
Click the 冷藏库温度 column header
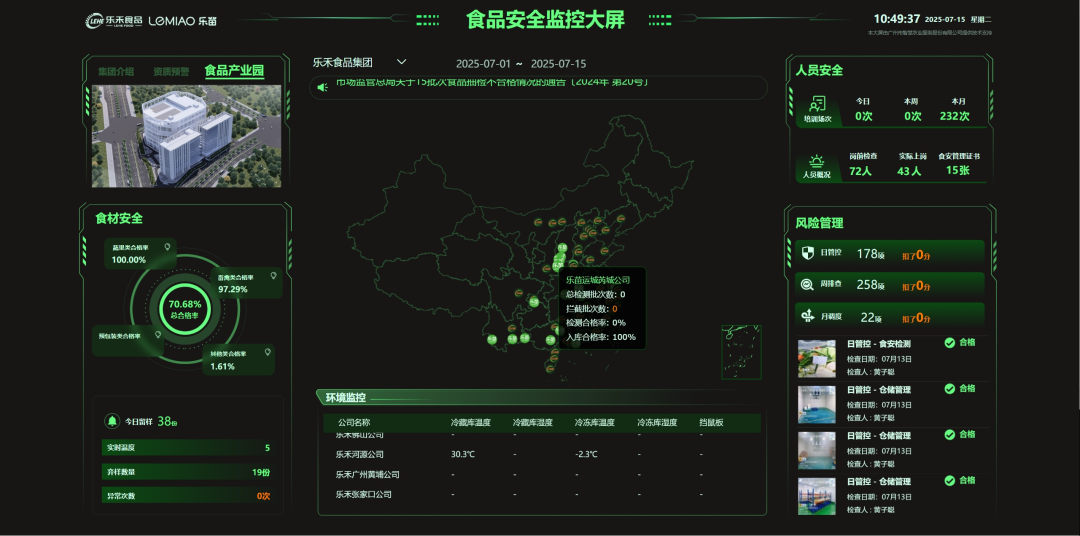(470, 422)
